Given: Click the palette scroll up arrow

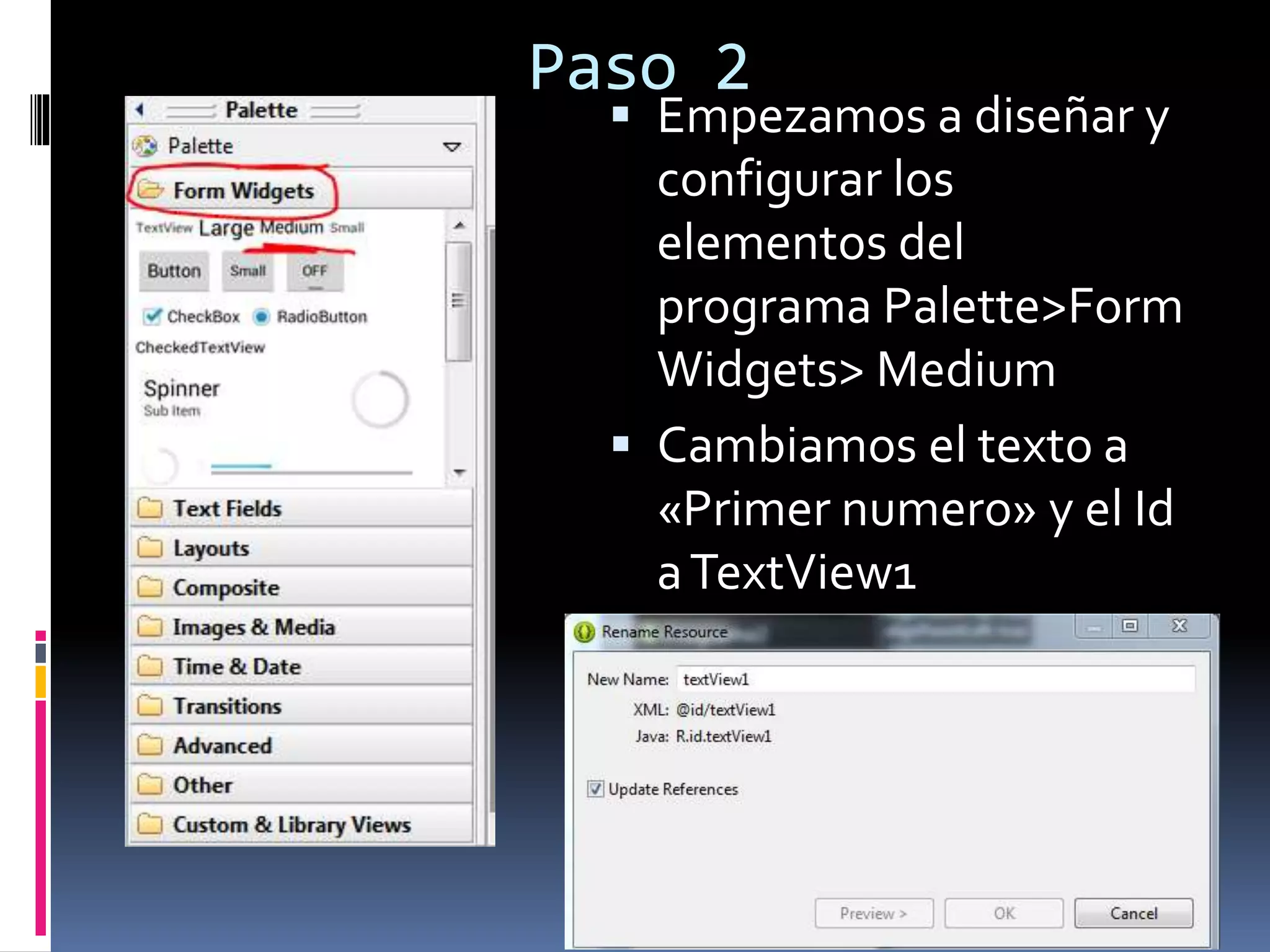Looking at the screenshot, I should [459, 226].
